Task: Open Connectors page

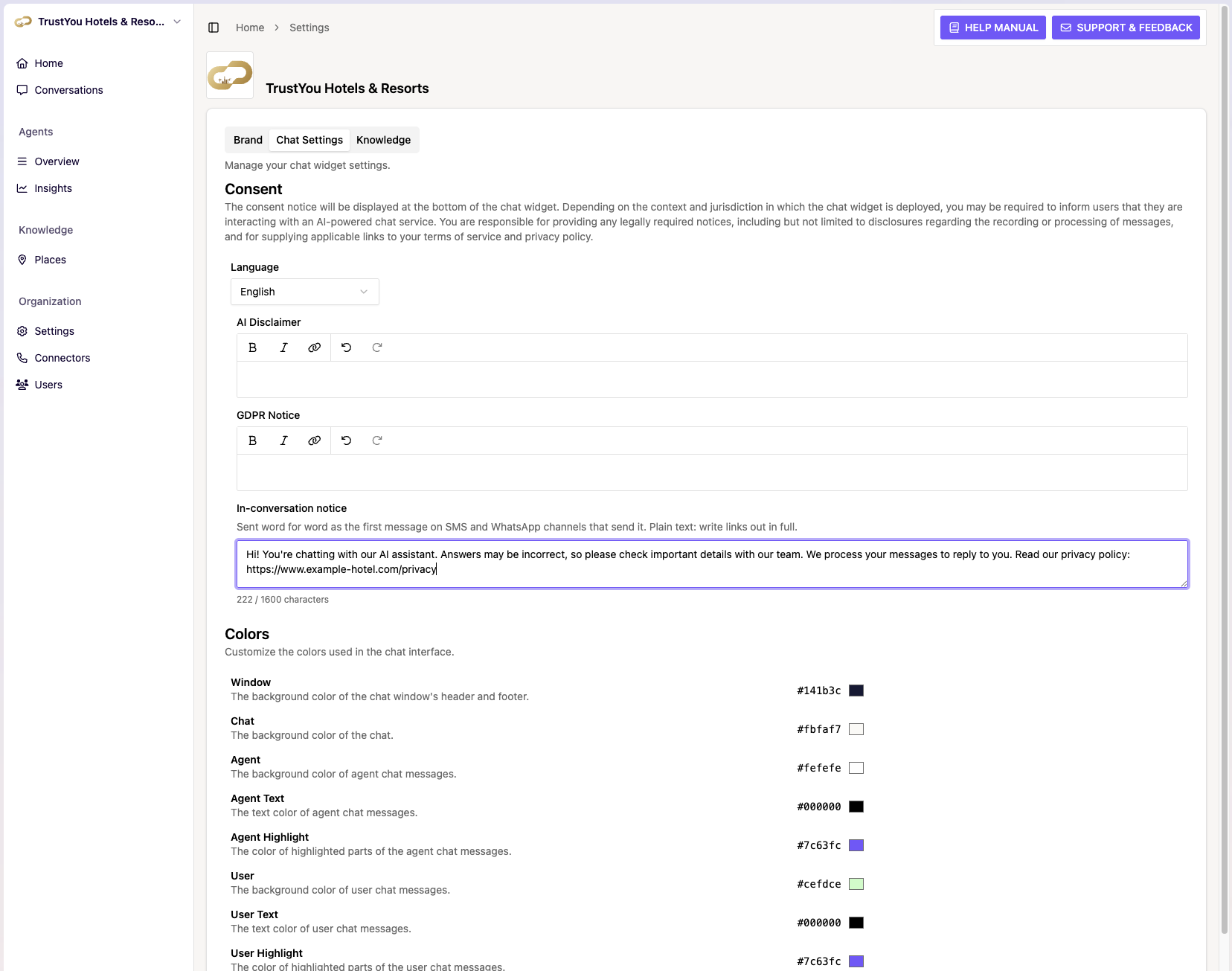Action: (97, 358)
